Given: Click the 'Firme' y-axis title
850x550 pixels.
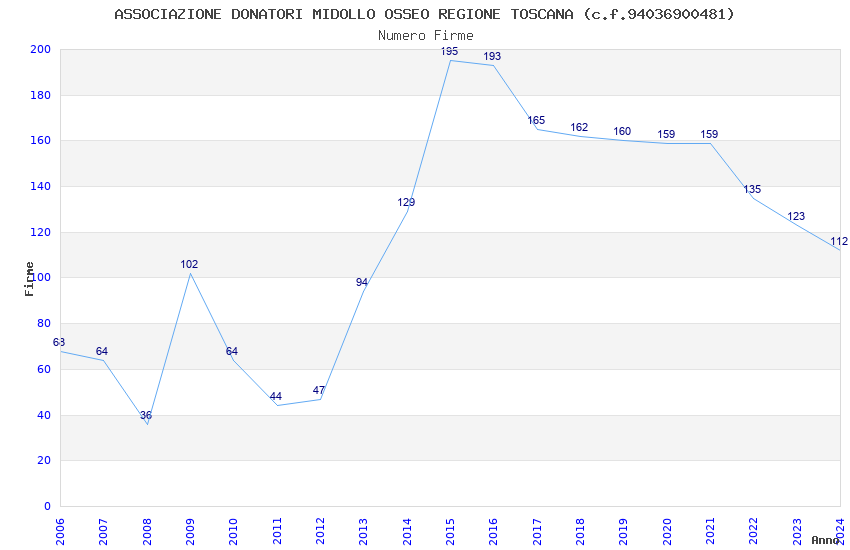Looking at the screenshot, I should (29, 279).
